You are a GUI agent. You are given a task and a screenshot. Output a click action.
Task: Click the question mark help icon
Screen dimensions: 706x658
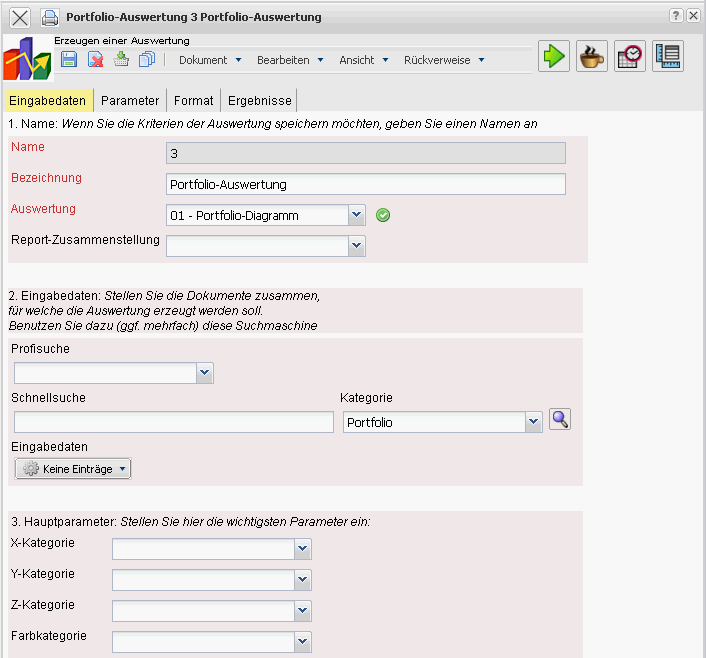[x=676, y=16]
